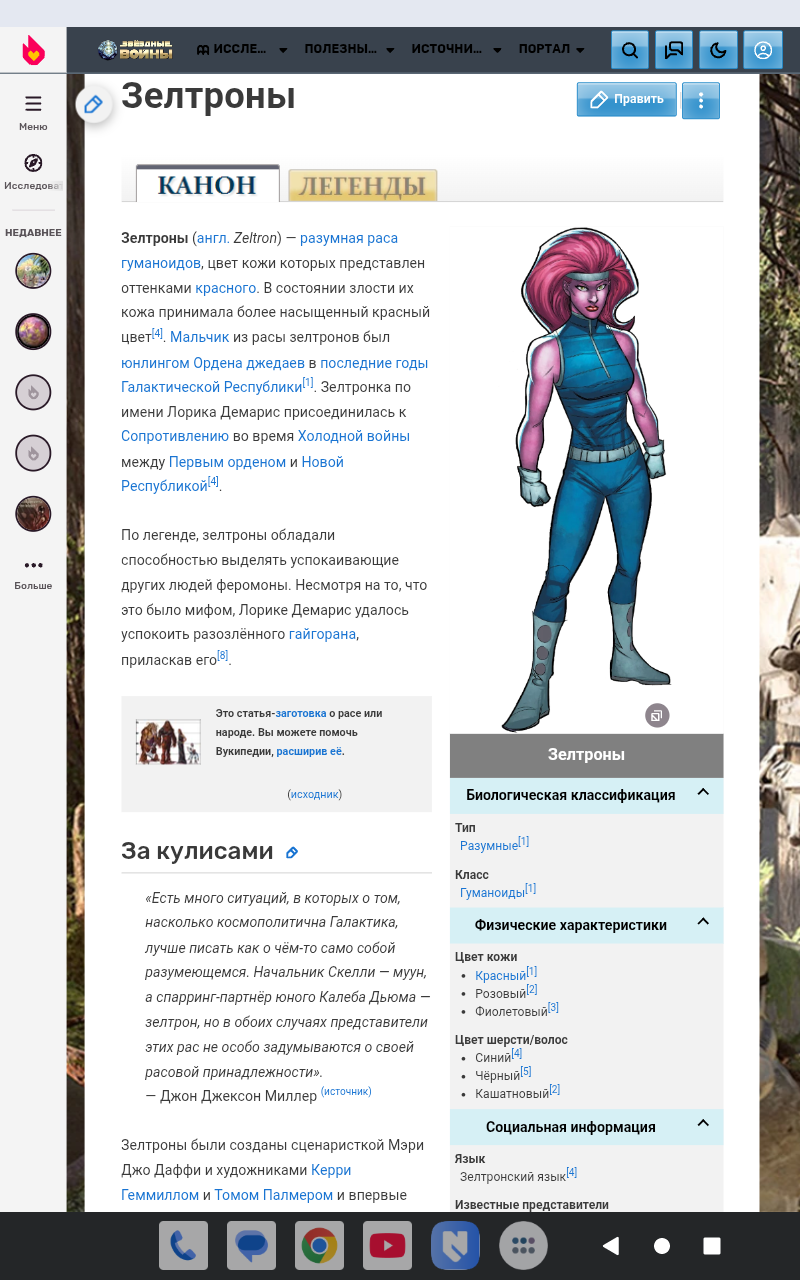The width and height of the screenshot is (800, 1280).
Task: Launch YouTube from the dock
Action: pos(387,1246)
